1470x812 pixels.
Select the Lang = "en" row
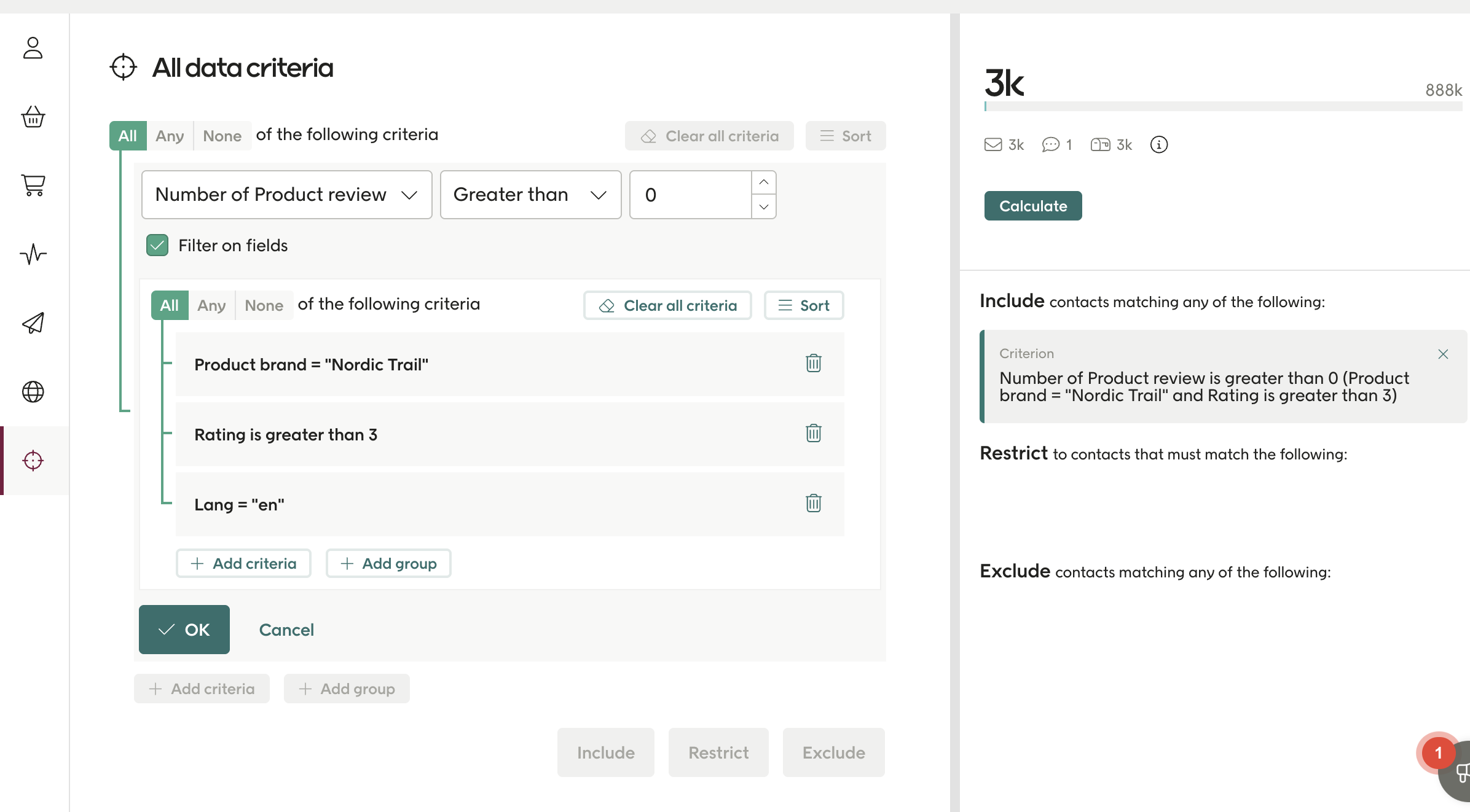[510, 504]
